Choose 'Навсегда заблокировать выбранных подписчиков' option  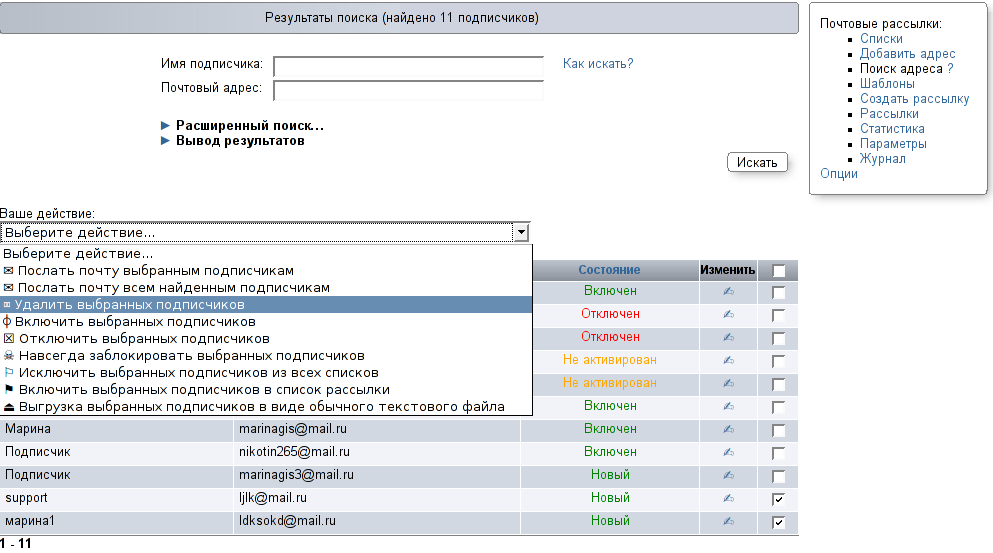pos(266,356)
